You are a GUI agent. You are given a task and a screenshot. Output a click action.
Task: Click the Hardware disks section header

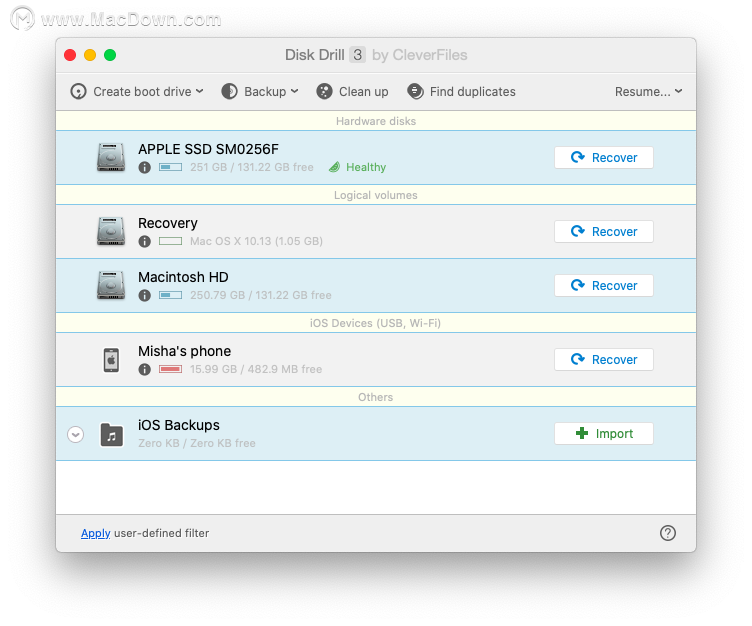click(x=376, y=121)
